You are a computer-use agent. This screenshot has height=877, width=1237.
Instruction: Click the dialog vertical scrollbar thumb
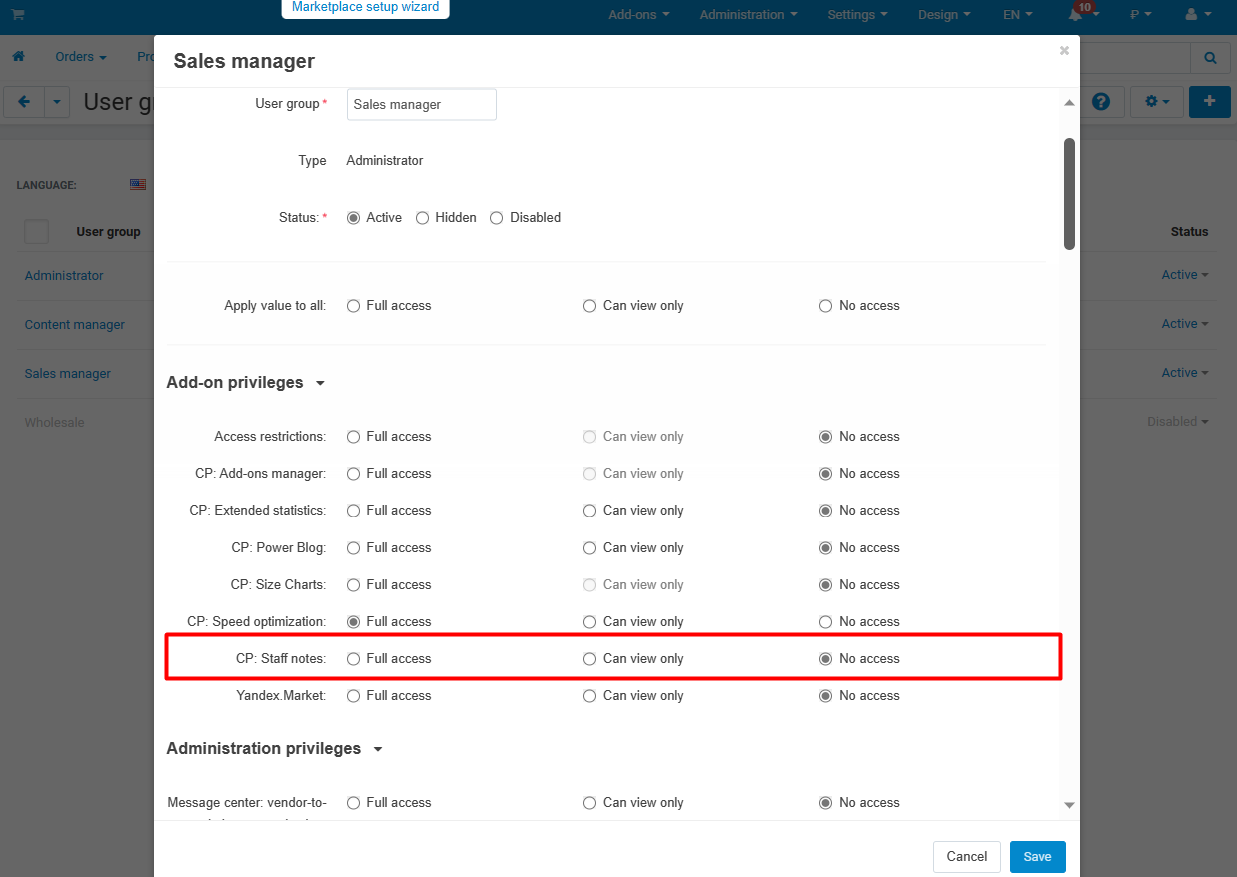pos(1069,194)
